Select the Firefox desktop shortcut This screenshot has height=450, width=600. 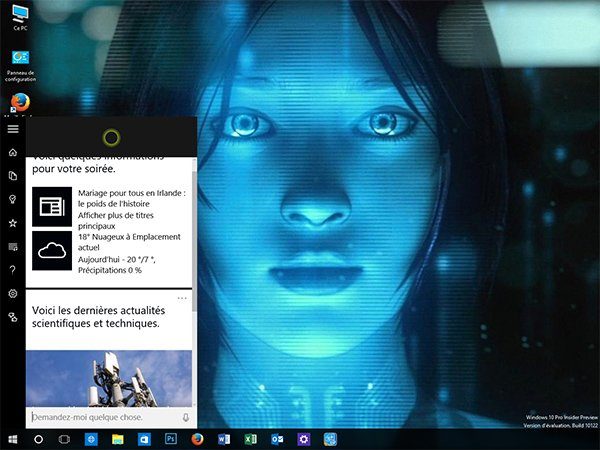pos(20,103)
